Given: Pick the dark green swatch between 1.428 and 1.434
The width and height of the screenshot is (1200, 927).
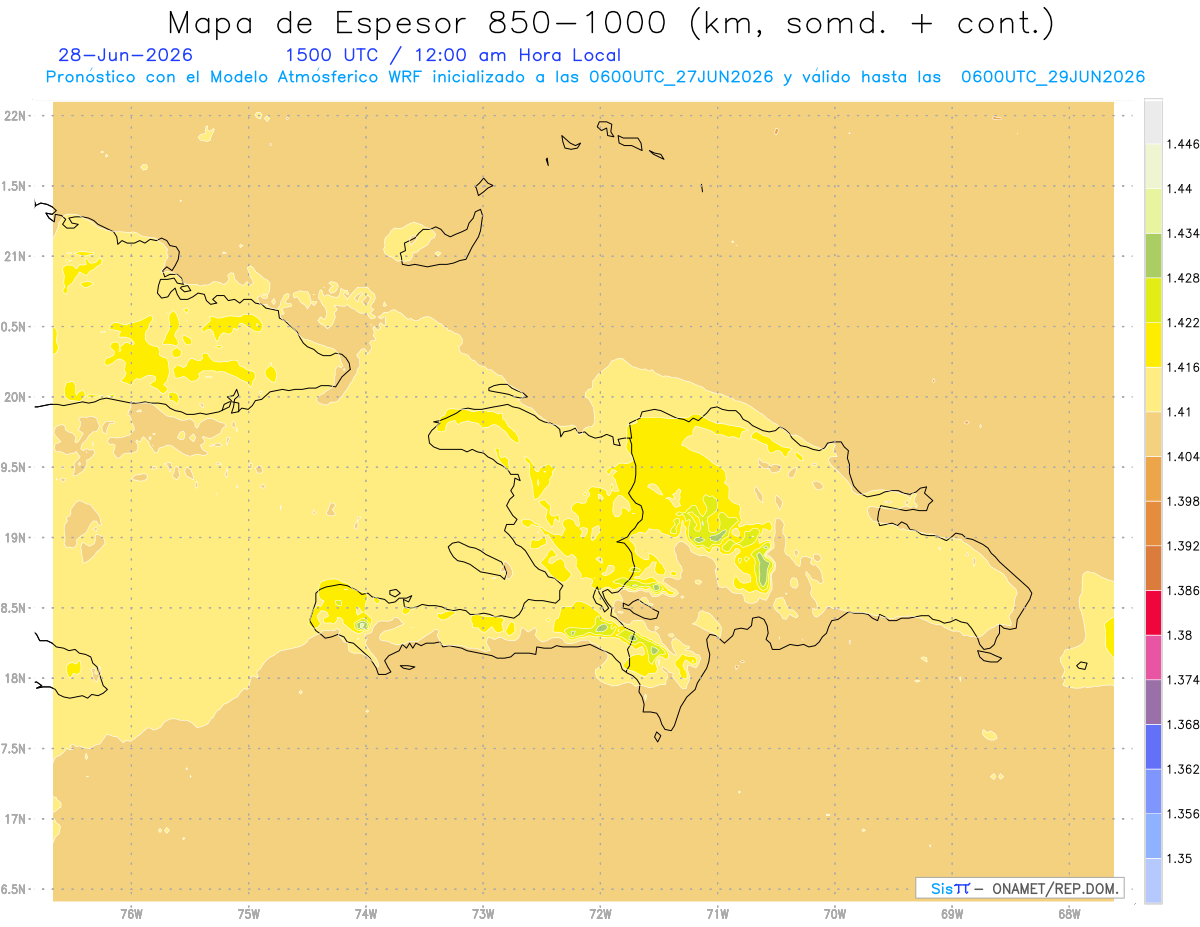Looking at the screenshot, I should coord(1153,255).
